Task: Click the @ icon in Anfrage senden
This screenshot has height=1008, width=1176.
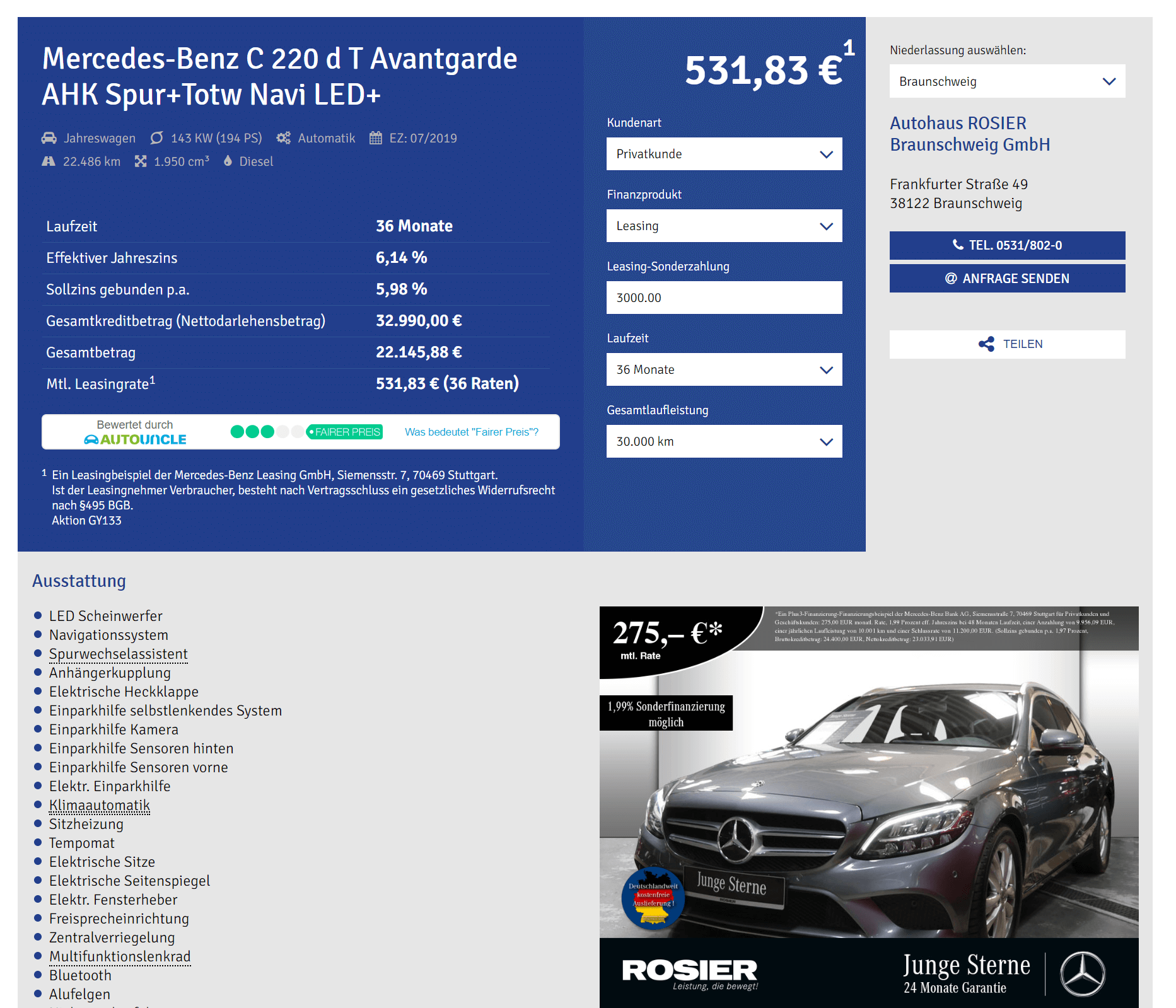Action: pyautogui.click(x=951, y=278)
